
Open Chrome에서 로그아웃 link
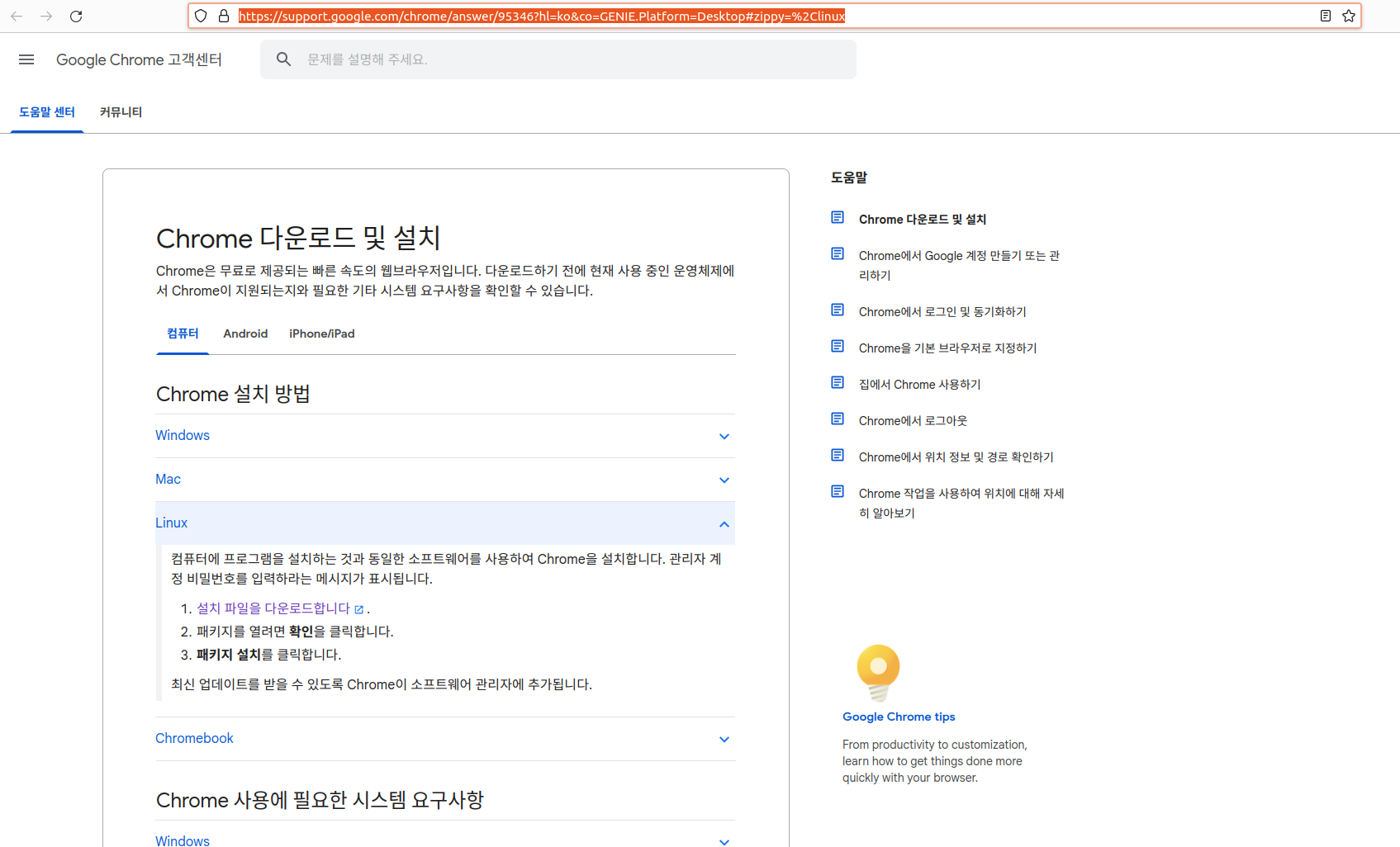(x=913, y=421)
